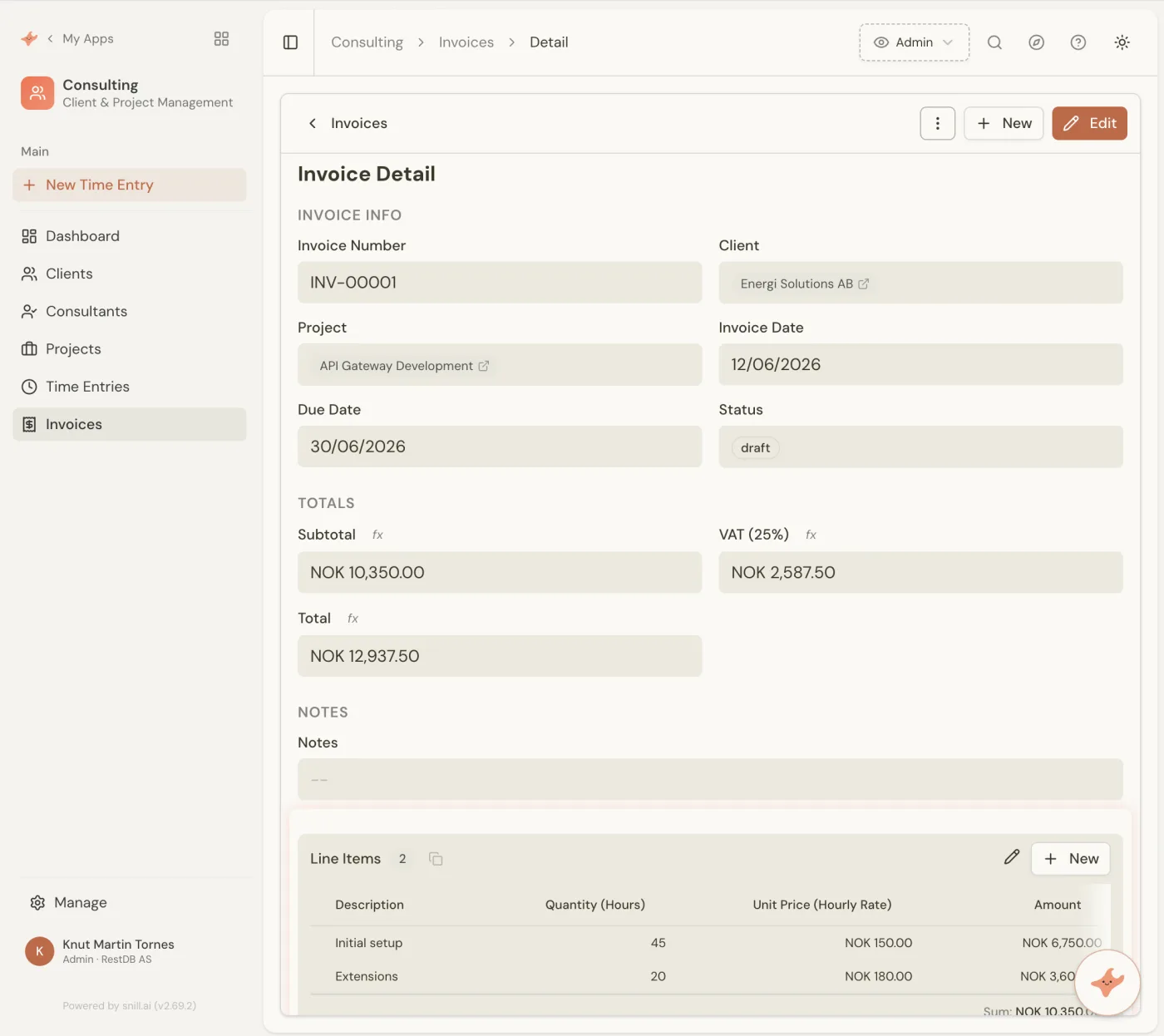Click the Time Entries clock icon

[29, 387]
